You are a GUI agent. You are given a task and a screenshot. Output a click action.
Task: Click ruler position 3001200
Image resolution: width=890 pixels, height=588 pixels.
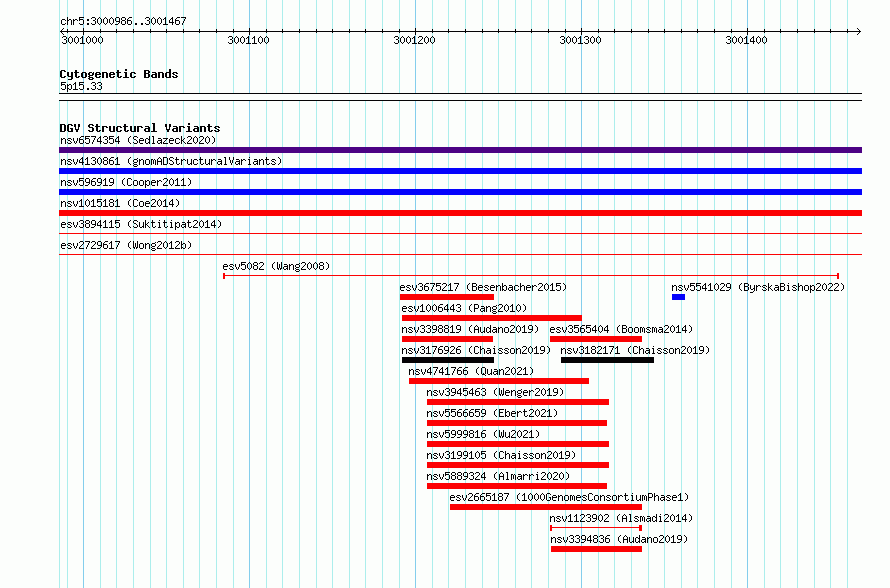click(x=414, y=40)
